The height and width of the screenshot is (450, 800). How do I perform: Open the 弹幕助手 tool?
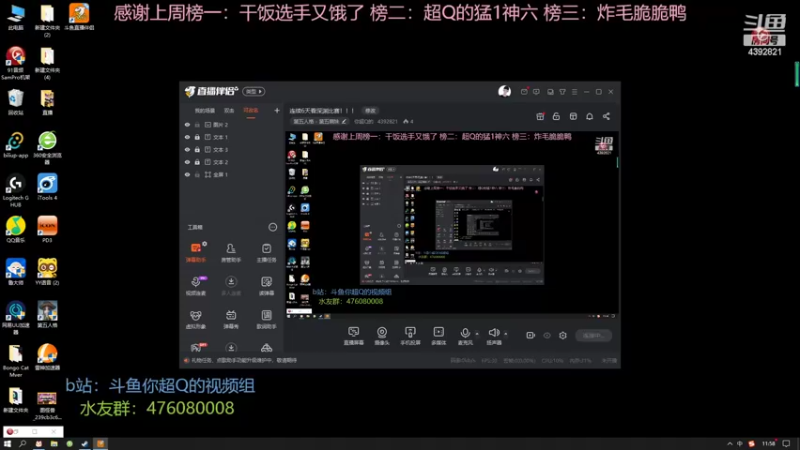tap(195, 253)
